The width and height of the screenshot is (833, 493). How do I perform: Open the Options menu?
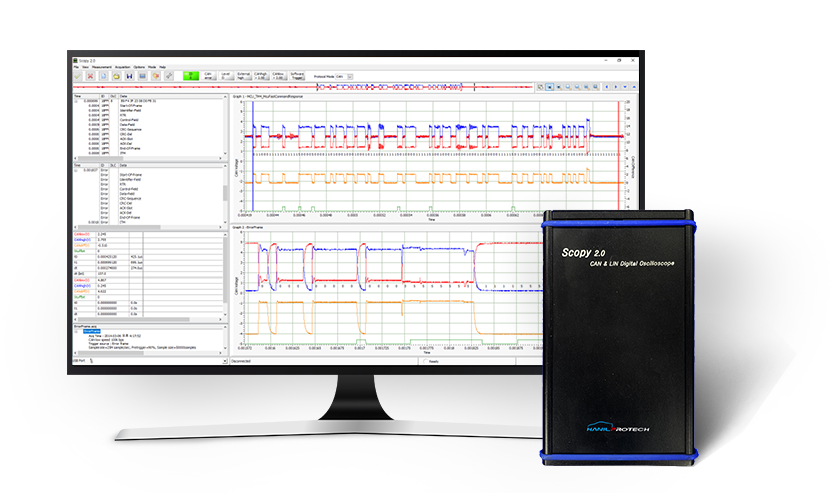(139, 67)
